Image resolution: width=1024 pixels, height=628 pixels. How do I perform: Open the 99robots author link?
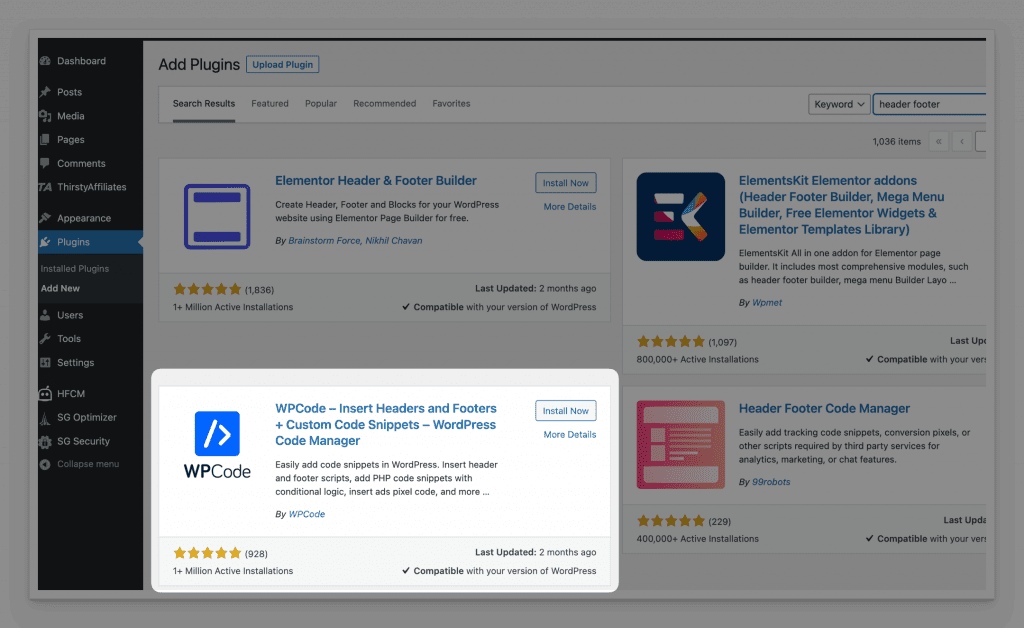(x=771, y=482)
